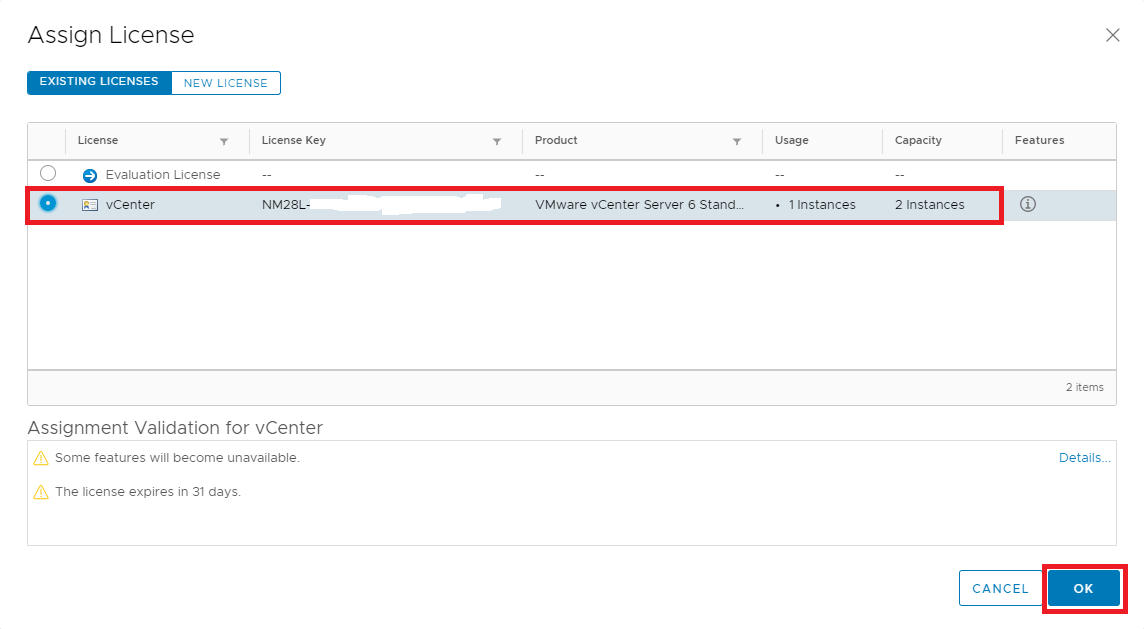The height and width of the screenshot is (629, 1144).
Task: Open the Details link for validation warnings
Action: click(1084, 458)
